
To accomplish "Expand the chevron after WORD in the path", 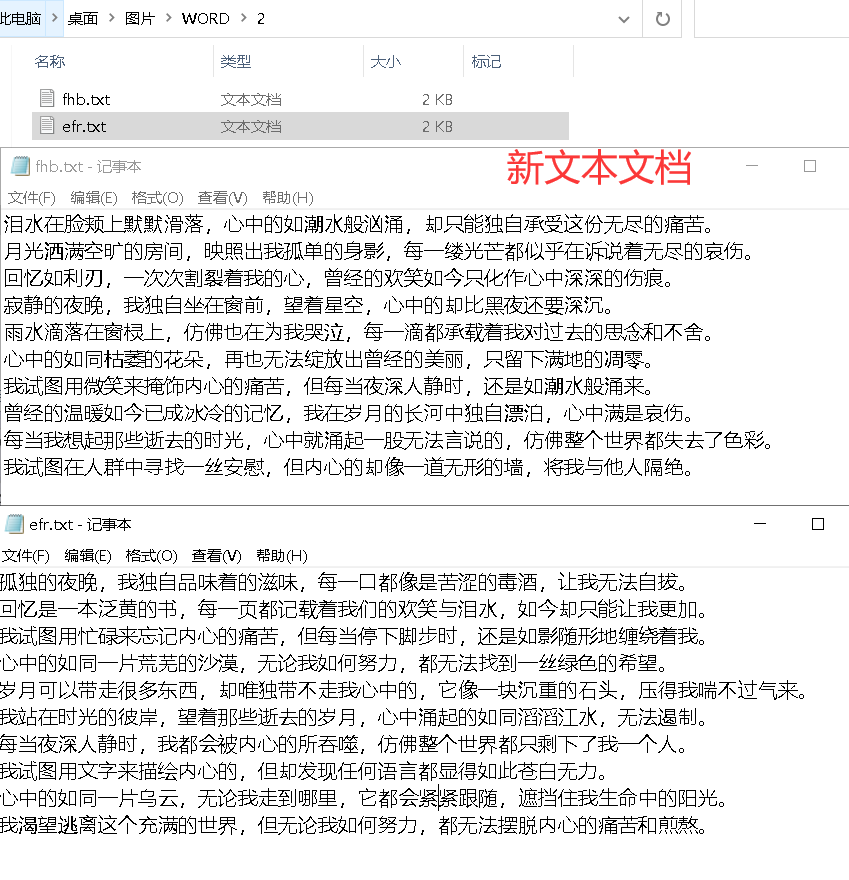I will [x=244, y=18].
